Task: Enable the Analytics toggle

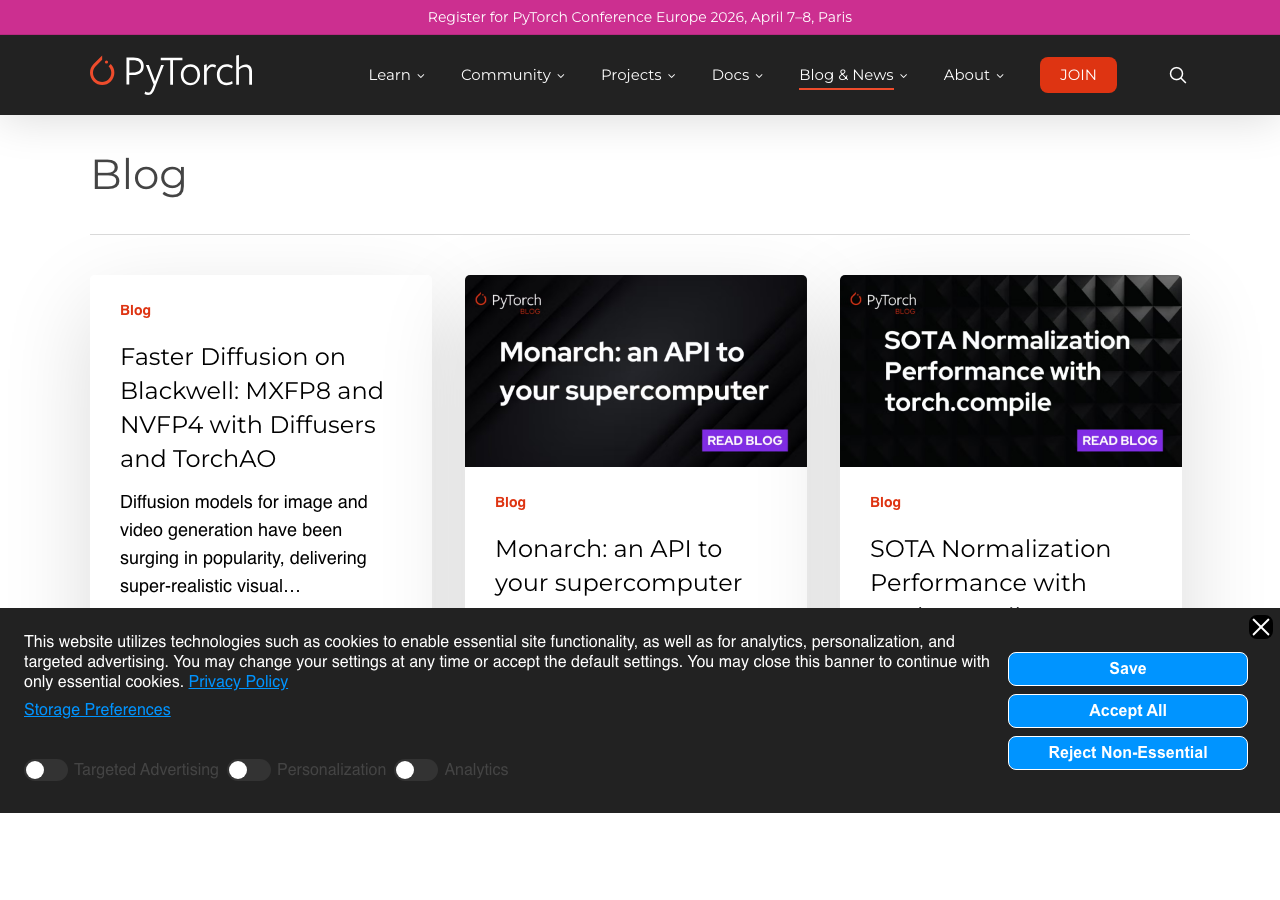Action: (416, 768)
